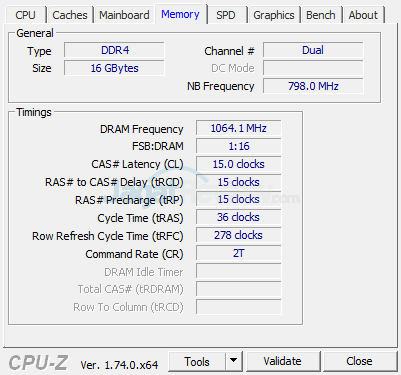
Task: Switch to the Bench tab
Action: pos(321,15)
